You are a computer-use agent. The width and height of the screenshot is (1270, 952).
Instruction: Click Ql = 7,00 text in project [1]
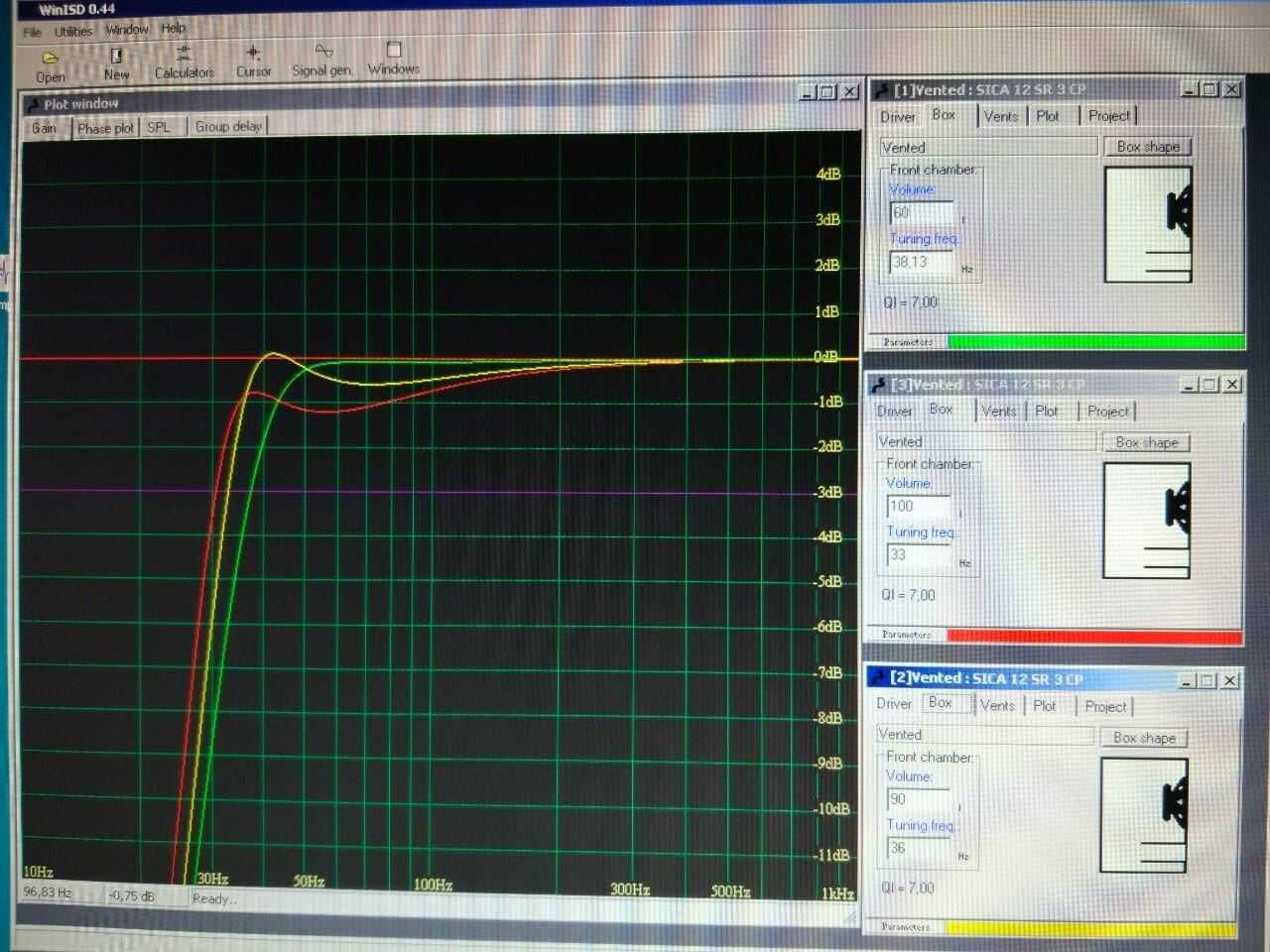[x=910, y=302]
